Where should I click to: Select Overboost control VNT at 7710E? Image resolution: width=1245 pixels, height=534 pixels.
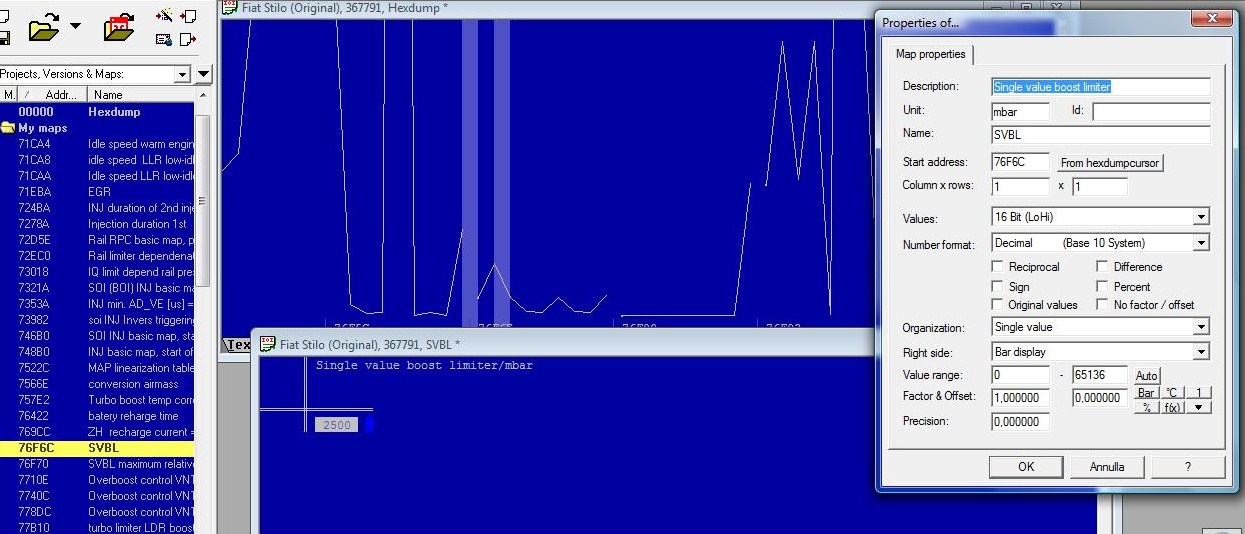[x=97, y=480]
